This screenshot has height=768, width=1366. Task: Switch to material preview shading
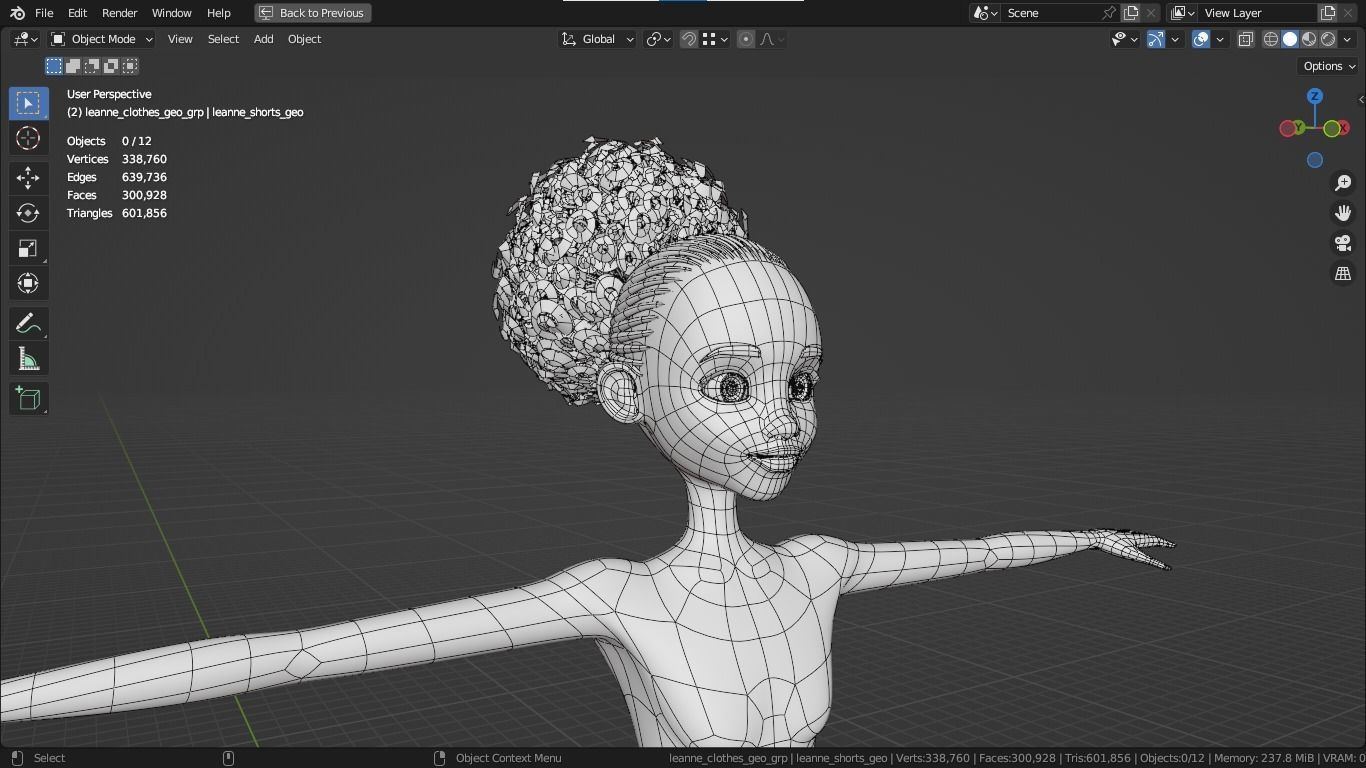point(1309,39)
